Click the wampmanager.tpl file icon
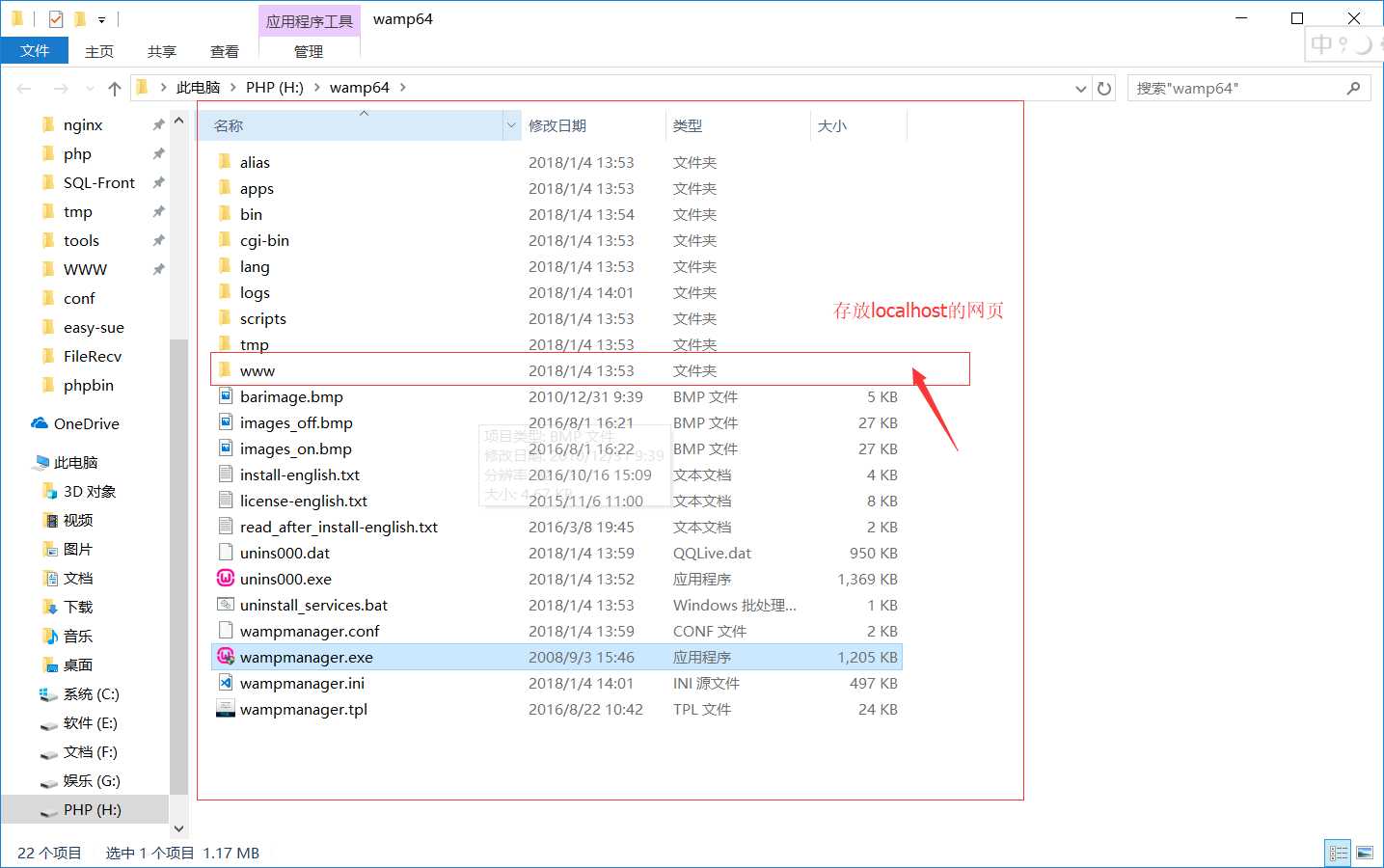 pyautogui.click(x=225, y=708)
